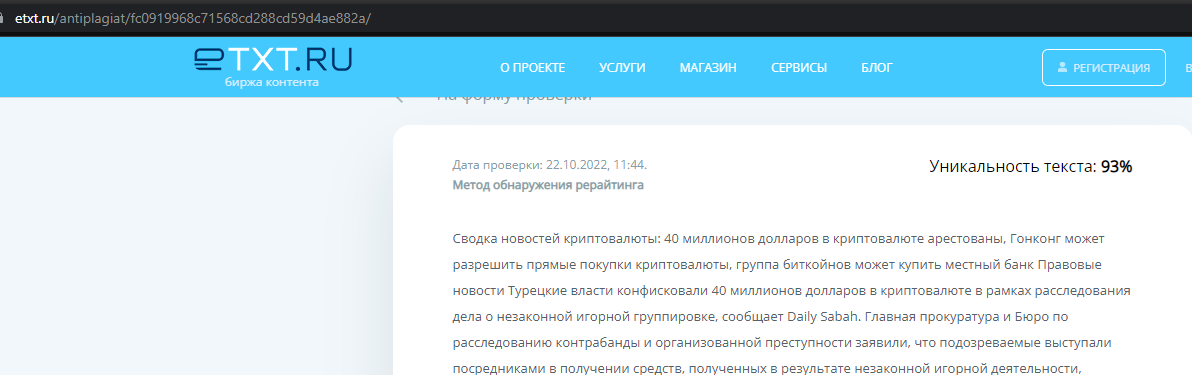Click the browser address bar URL

pyautogui.click(x=193, y=18)
